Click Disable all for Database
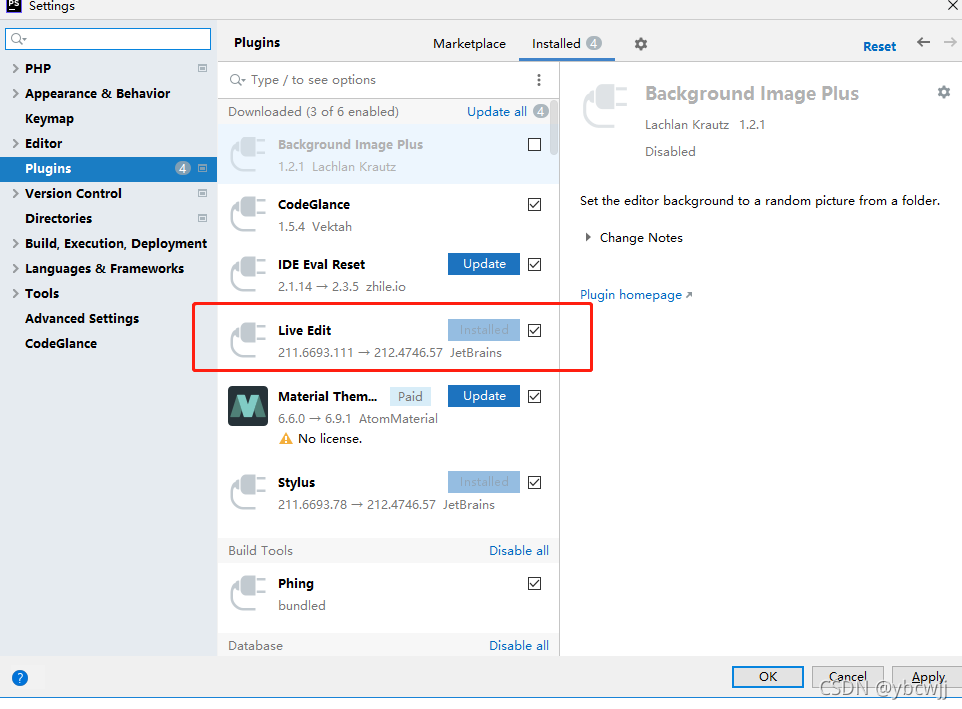This screenshot has width=962, height=709. click(x=519, y=646)
